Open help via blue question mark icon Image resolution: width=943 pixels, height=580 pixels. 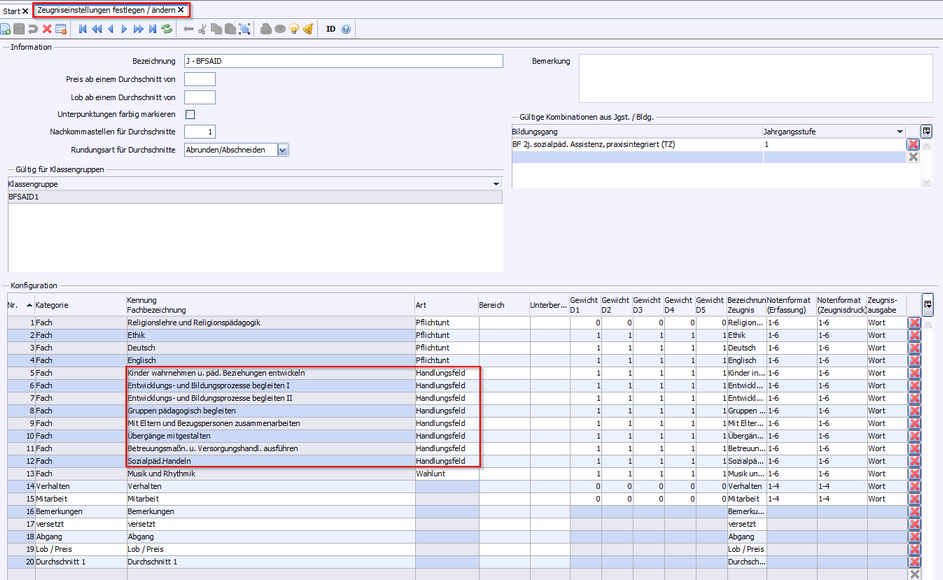(346, 29)
